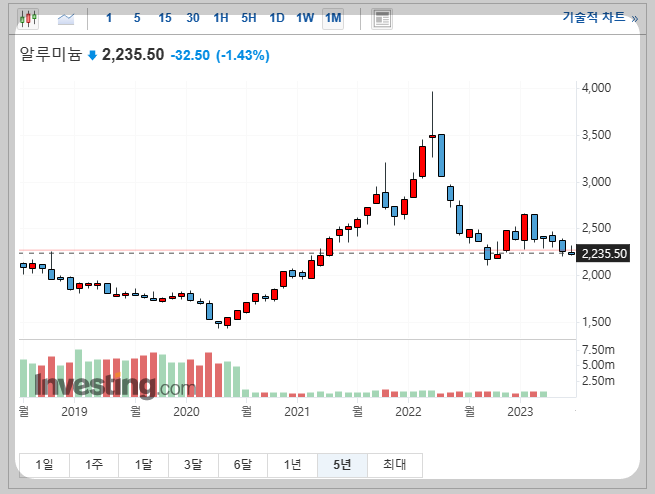Click the 2,000 price axis label
The height and width of the screenshot is (494, 655).
tap(596, 275)
